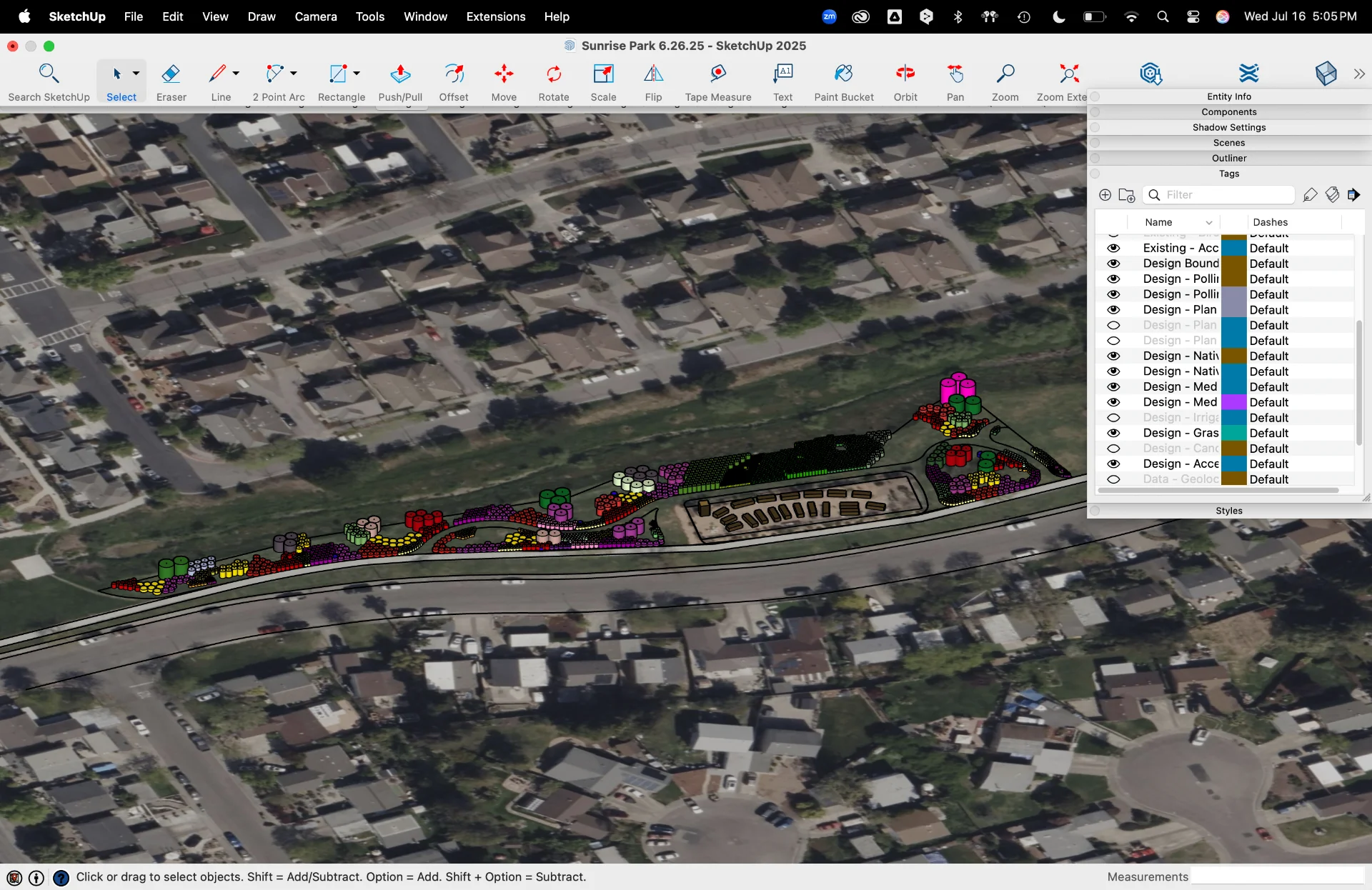Viewport: 1372px width, 890px height.
Task: Activate the Paint Bucket tool
Action: [x=844, y=82]
